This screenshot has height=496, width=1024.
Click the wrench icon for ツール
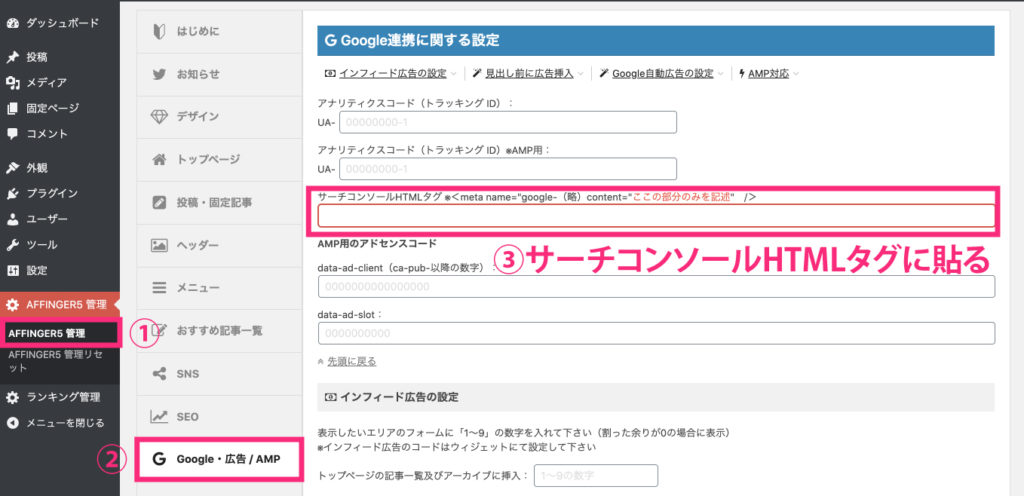12,245
